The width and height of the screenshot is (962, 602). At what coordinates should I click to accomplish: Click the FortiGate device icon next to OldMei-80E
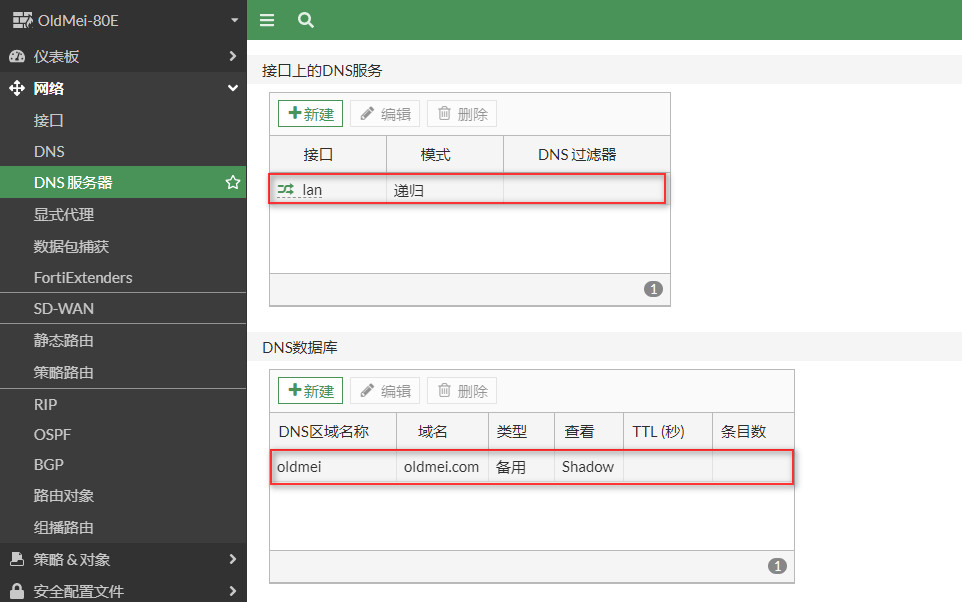[x=23, y=20]
